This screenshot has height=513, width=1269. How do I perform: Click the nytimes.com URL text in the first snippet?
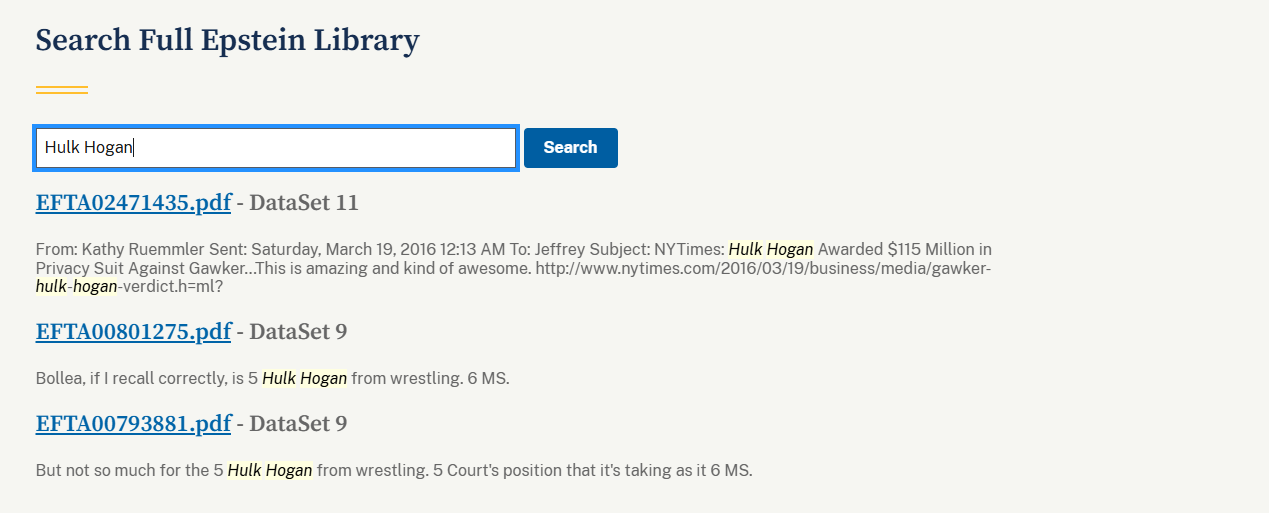[760, 268]
